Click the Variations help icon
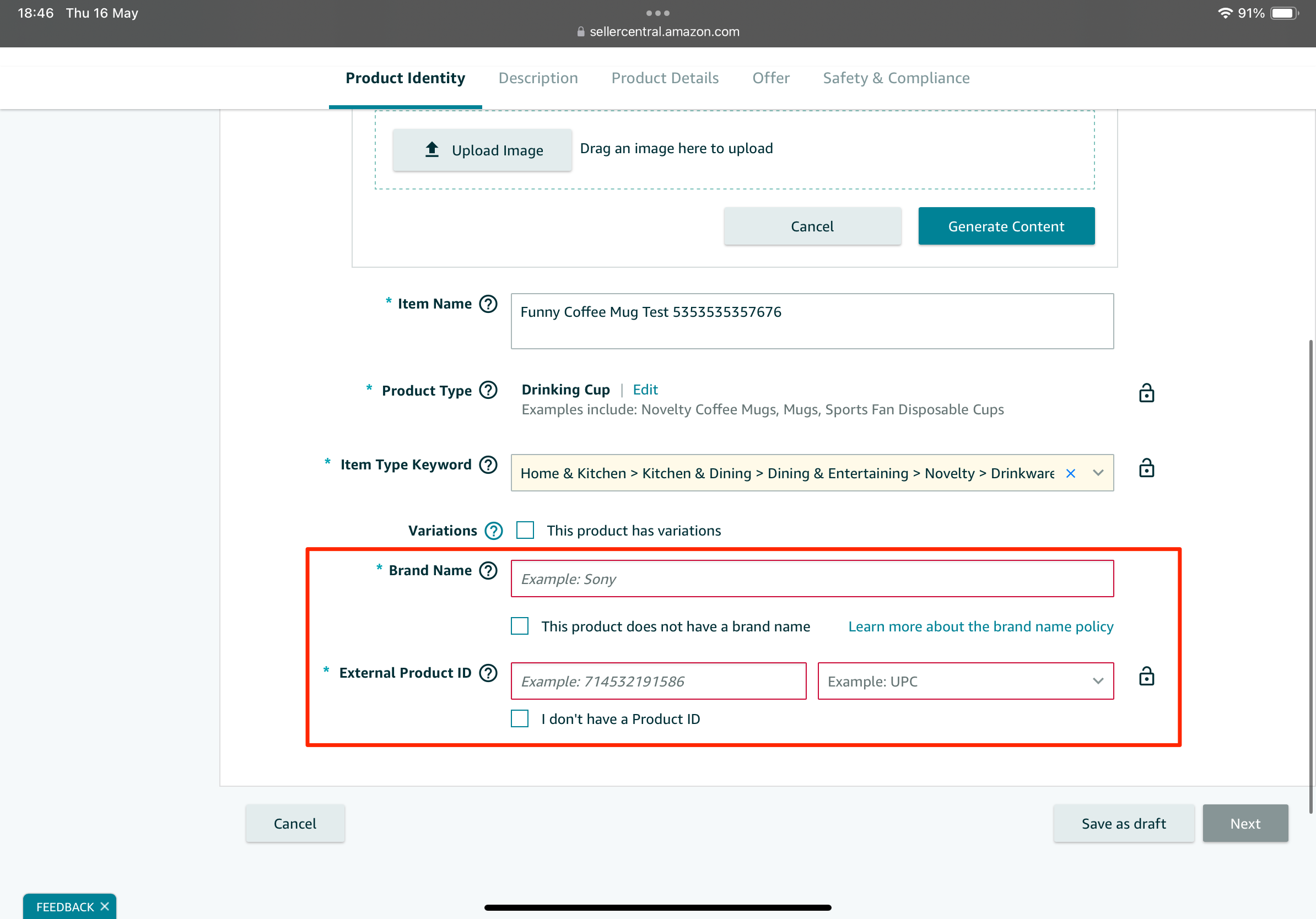This screenshot has height=919, width=1316. (493, 531)
